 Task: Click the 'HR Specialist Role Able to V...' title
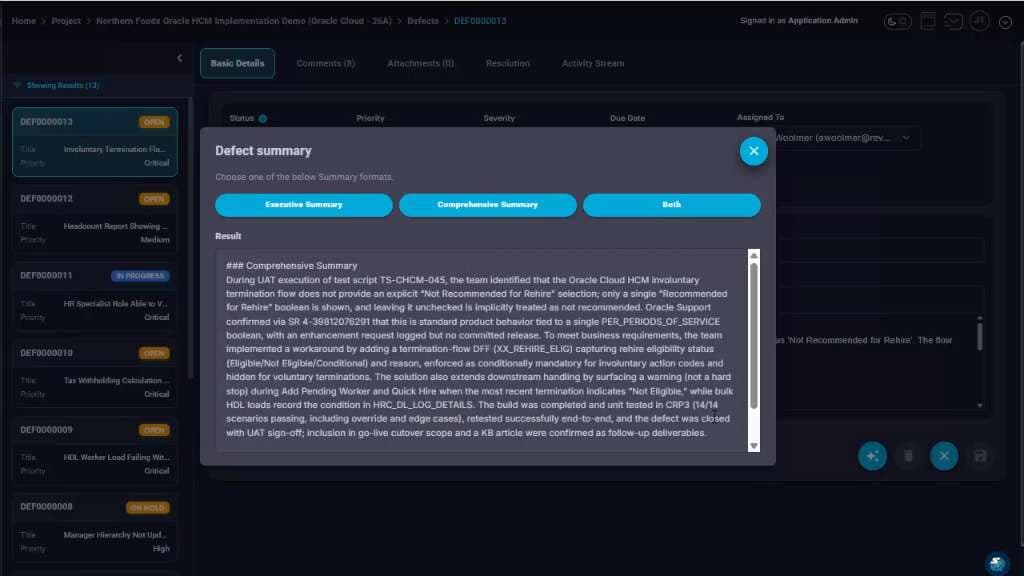(x=116, y=304)
